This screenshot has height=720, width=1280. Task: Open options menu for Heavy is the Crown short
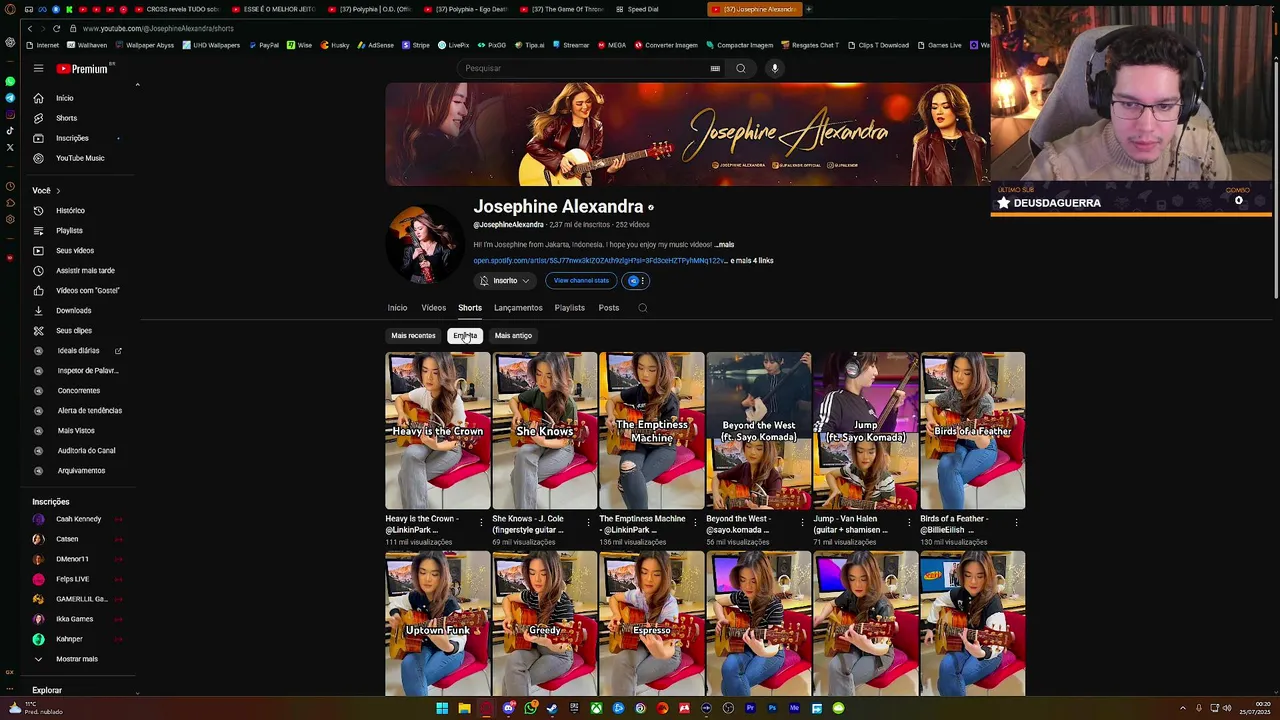point(481,522)
